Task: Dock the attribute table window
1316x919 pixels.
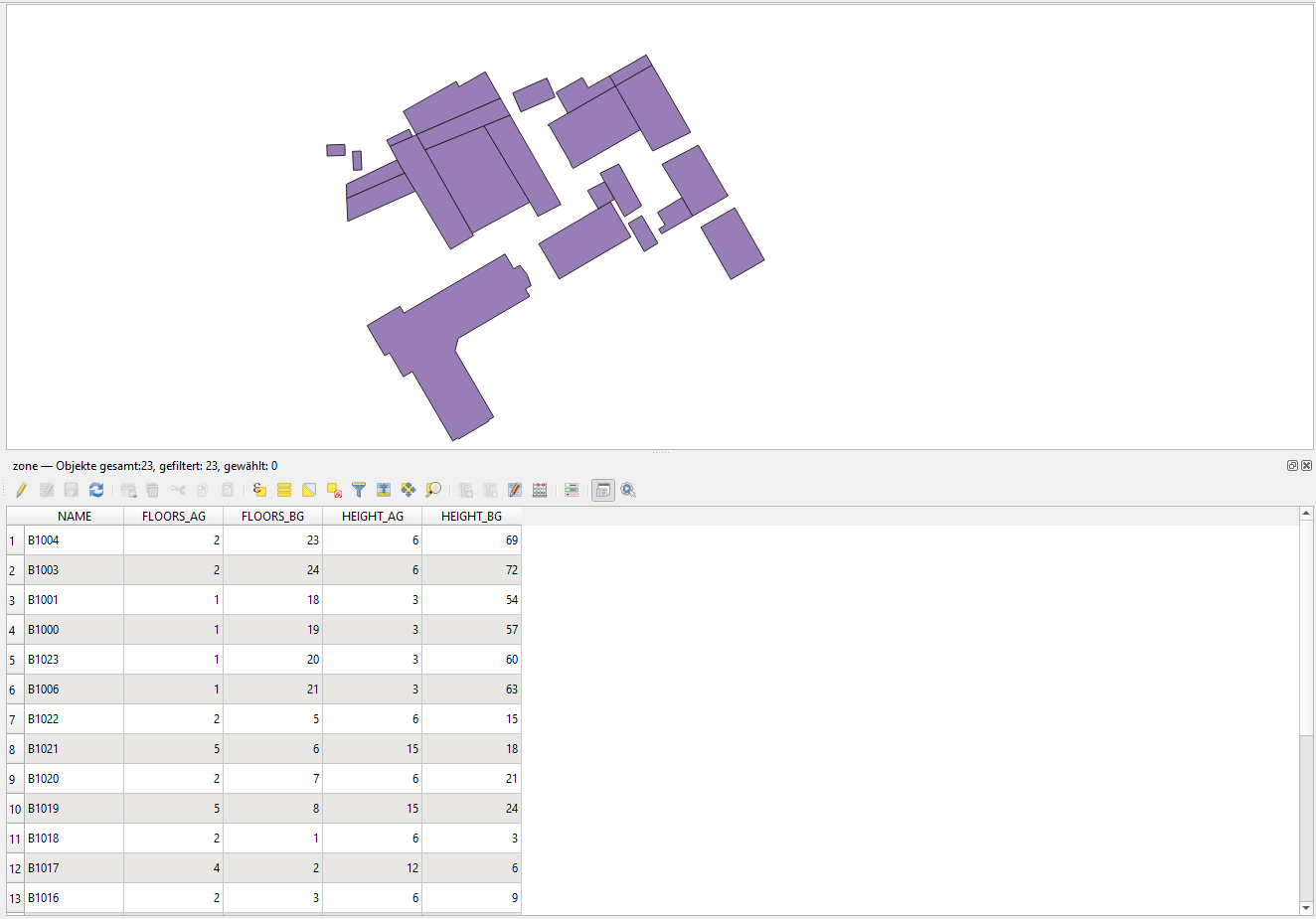Action: point(603,490)
